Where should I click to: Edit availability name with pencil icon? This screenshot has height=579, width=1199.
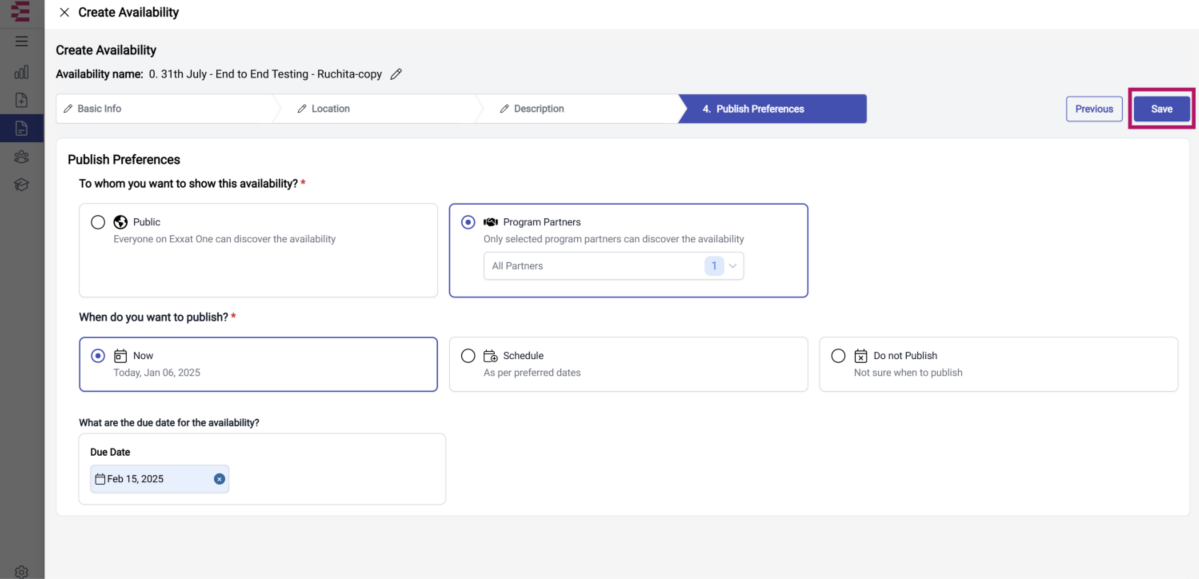pos(395,74)
